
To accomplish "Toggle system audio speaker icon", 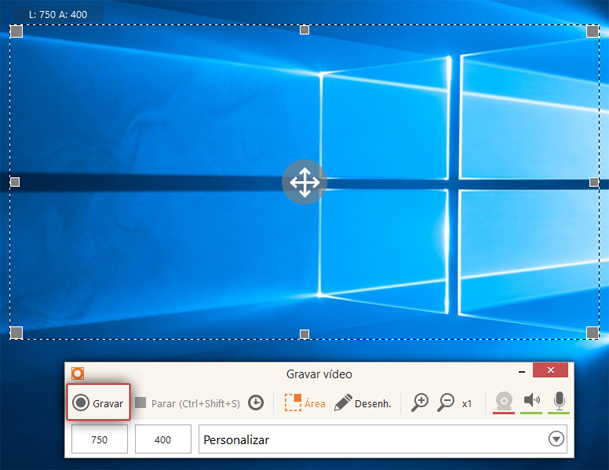I will point(531,402).
